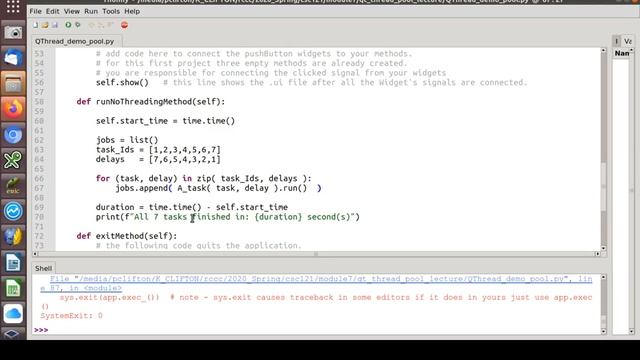Open the Tools menu
The height and width of the screenshot is (360, 640).
(x=111, y=11)
